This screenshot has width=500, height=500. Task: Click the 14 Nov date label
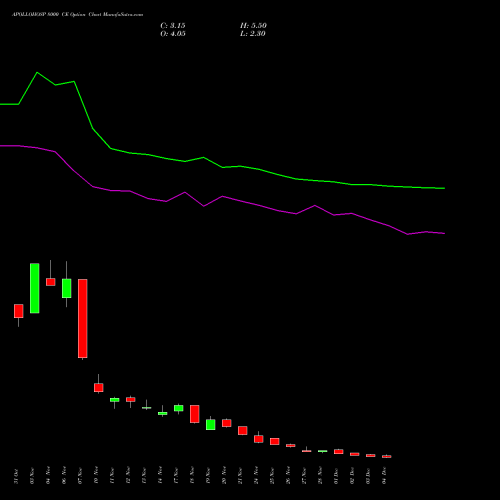[x=160, y=475]
